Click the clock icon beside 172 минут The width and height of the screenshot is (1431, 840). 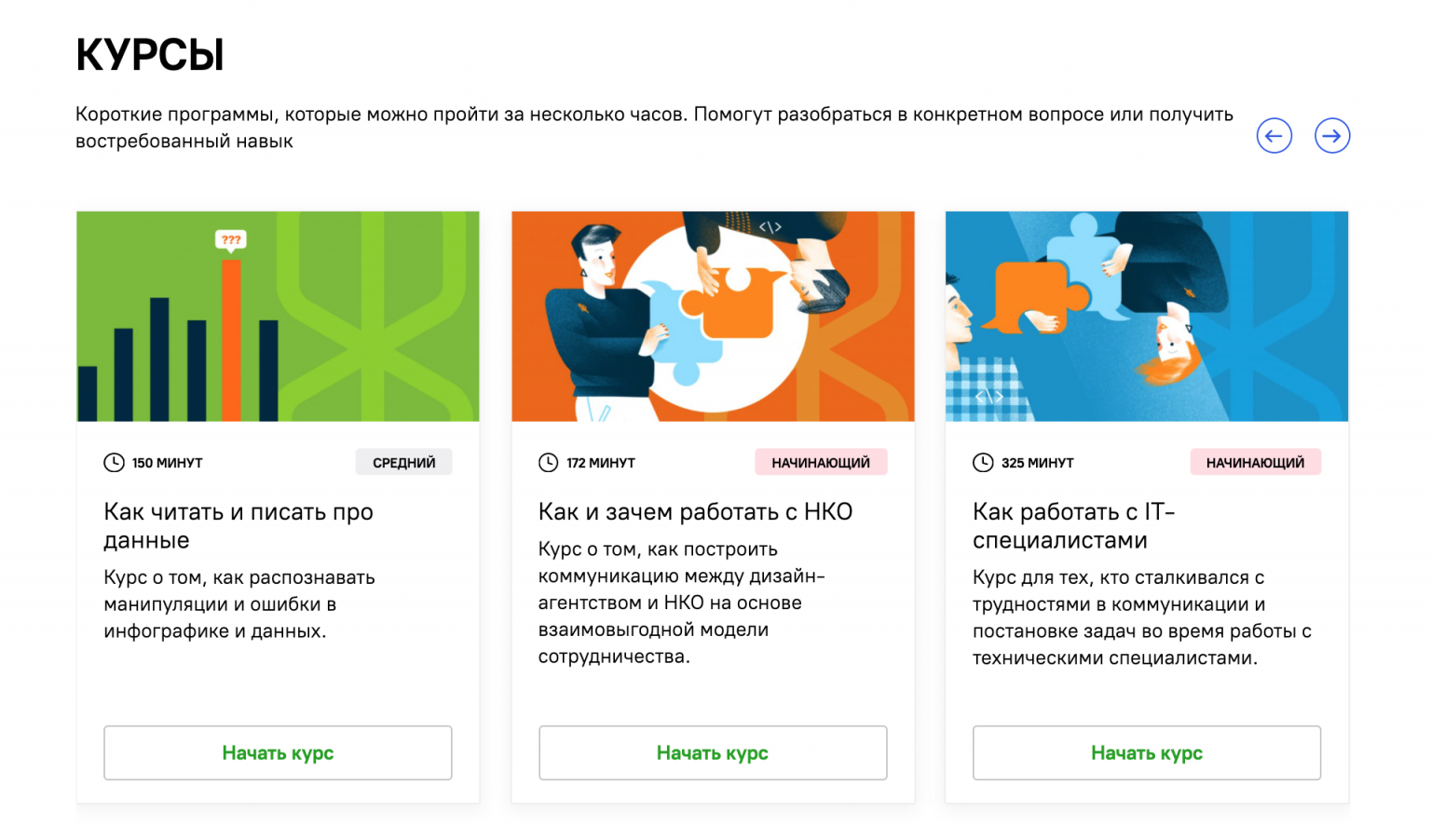(548, 463)
